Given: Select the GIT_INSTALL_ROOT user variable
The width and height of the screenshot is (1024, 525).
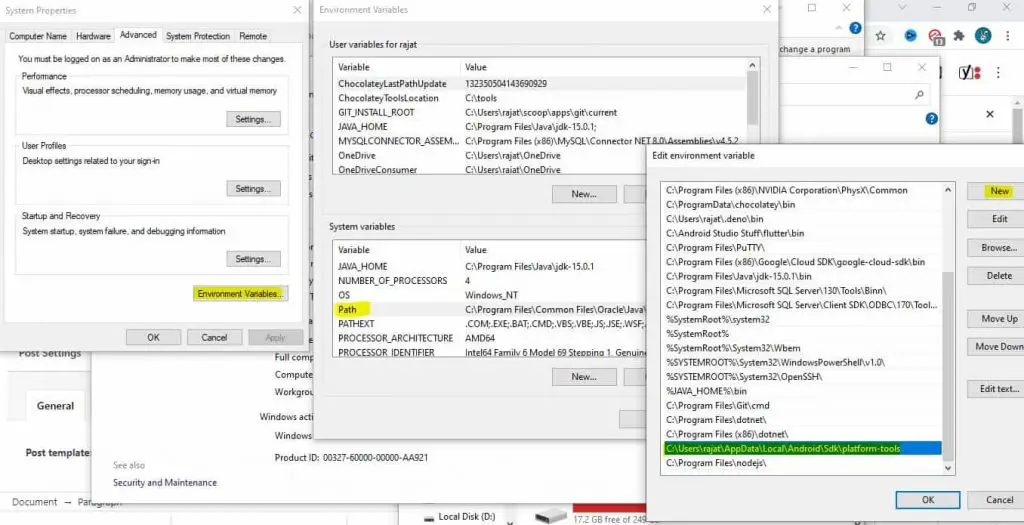Looking at the screenshot, I should (539, 112).
